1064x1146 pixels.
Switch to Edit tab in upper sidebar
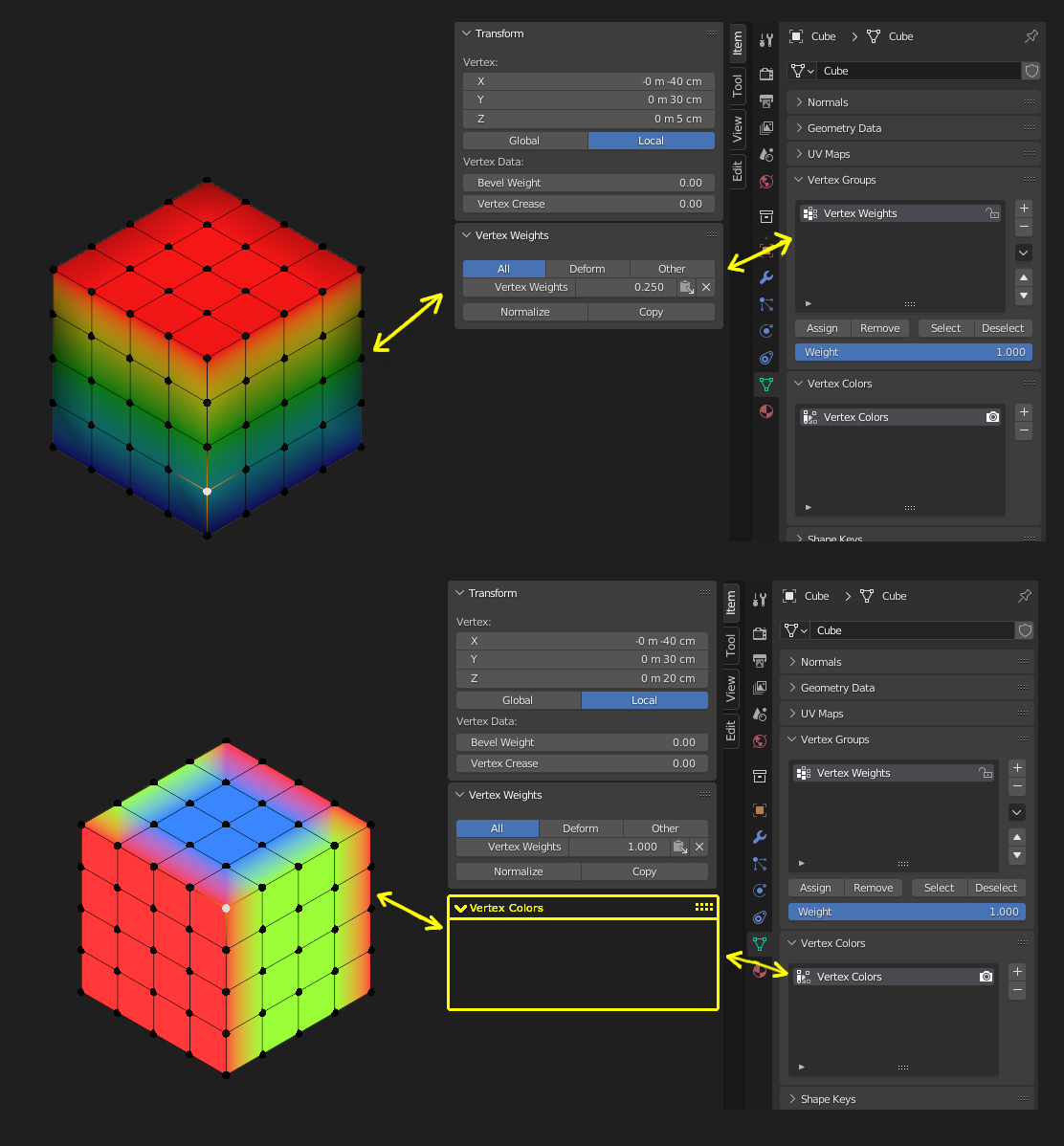pyautogui.click(x=737, y=172)
